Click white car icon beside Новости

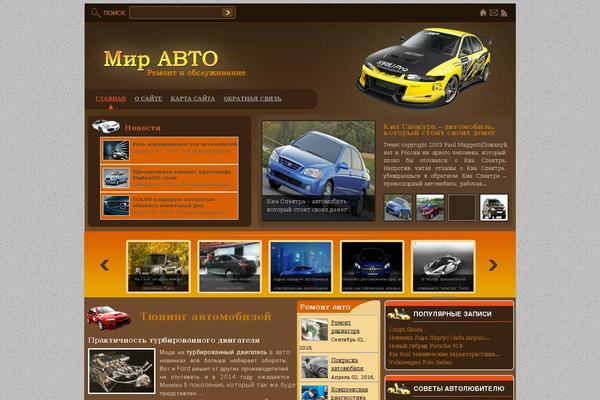tap(106, 126)
